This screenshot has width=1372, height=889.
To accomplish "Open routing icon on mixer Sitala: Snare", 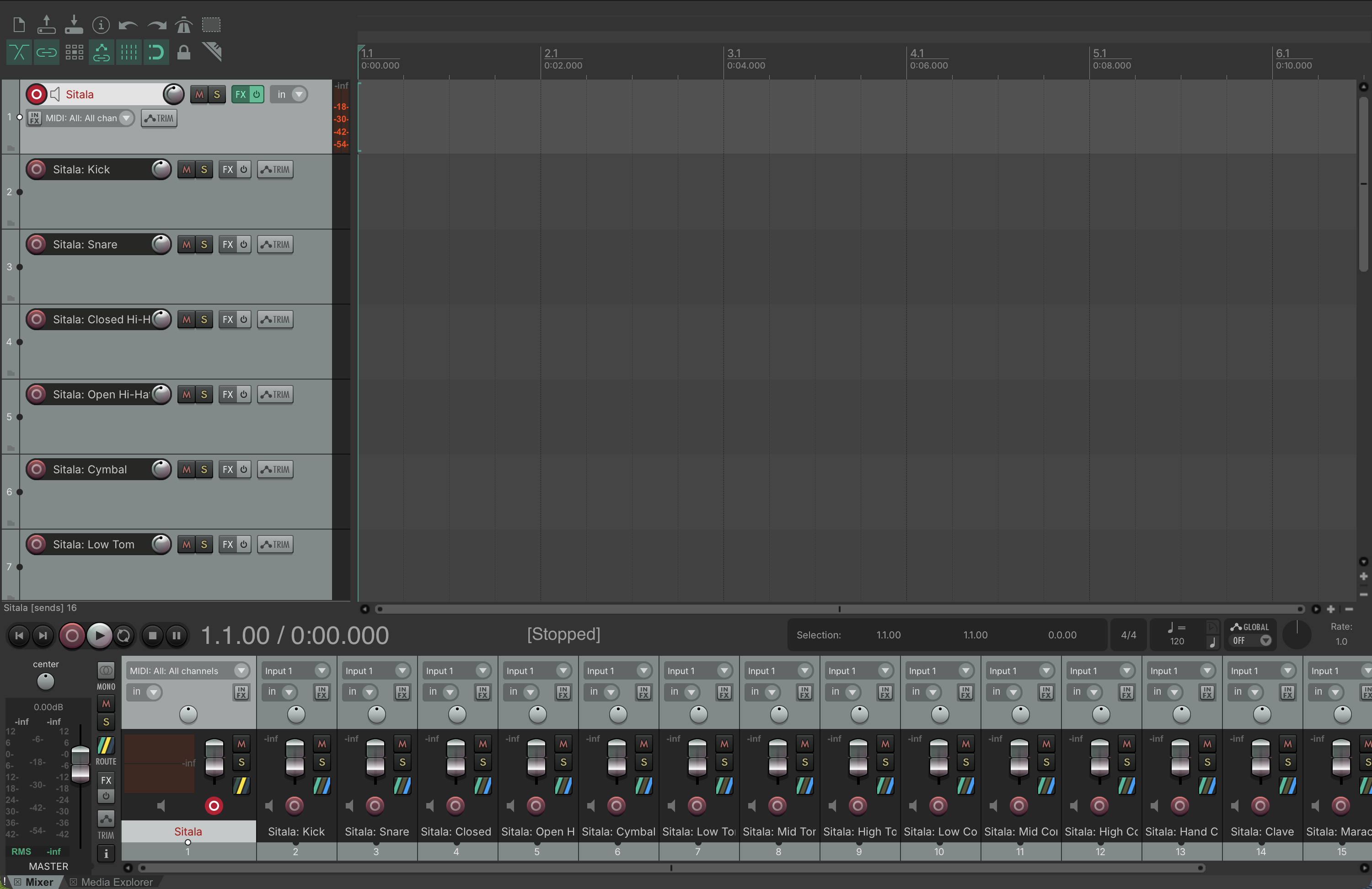I will [x=402, y=785].
